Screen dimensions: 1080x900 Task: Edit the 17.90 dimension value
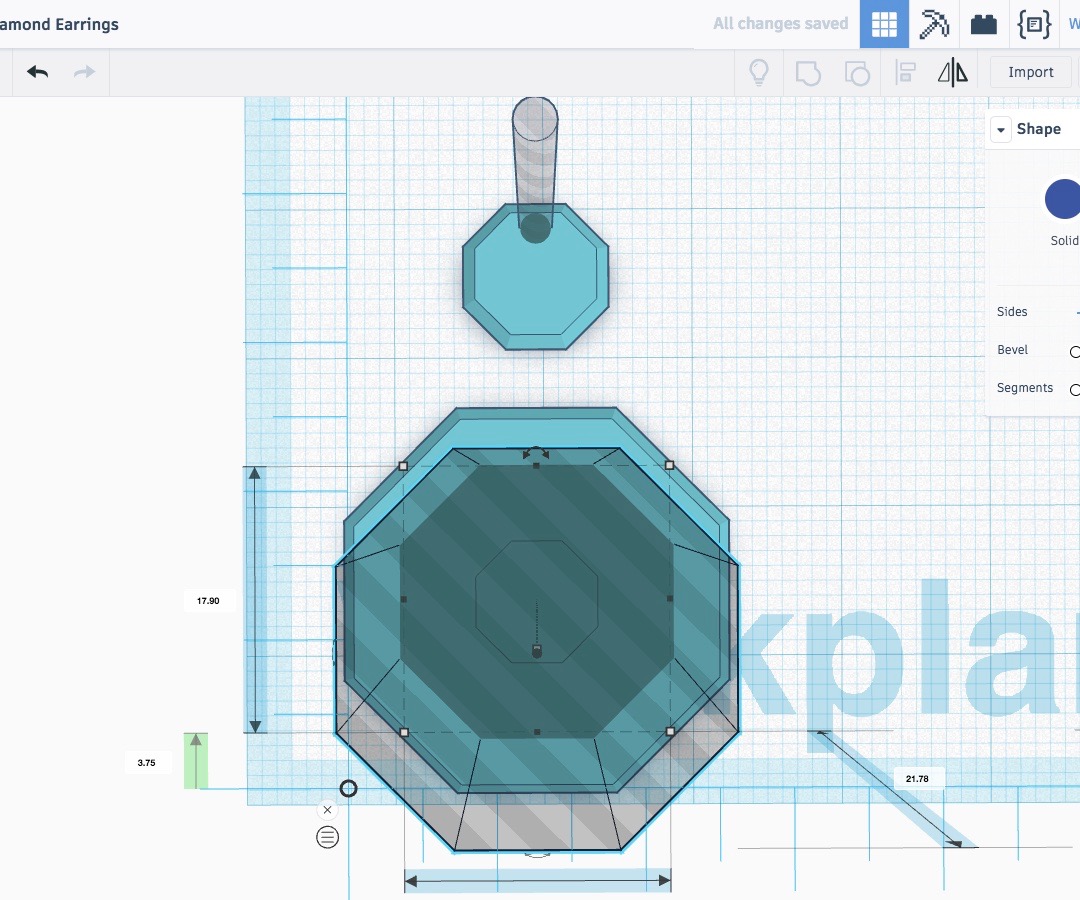coord(208,600)
